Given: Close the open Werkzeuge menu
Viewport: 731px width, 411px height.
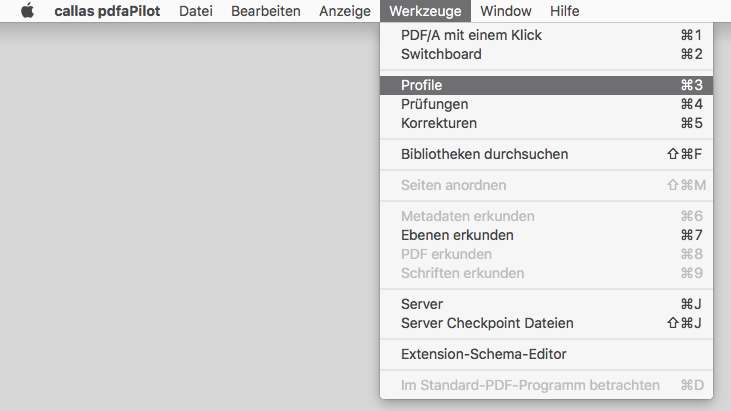Looking at the screenshot, I should pyautogui.click(x=425, y=11).
